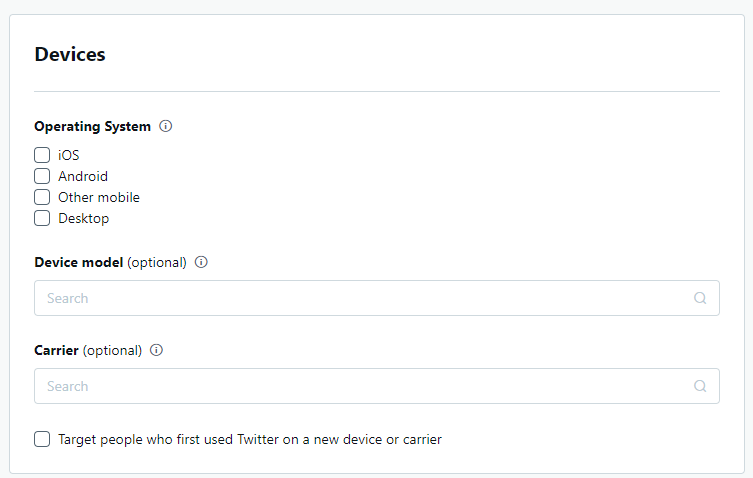Select the Desktop checkbox box

point(42,219)
